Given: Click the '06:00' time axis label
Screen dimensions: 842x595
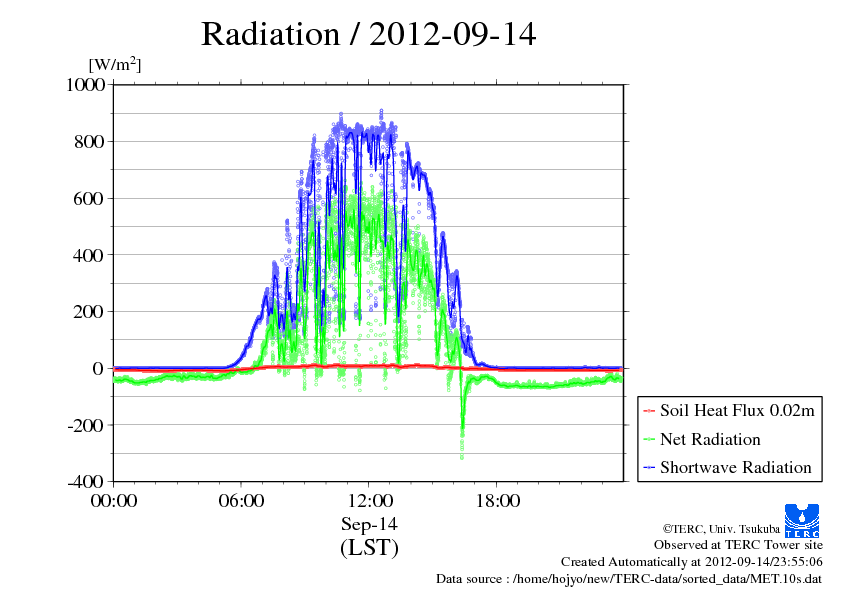Looking at the screenshot, I should pyautogui.click(x=241, y=501).
